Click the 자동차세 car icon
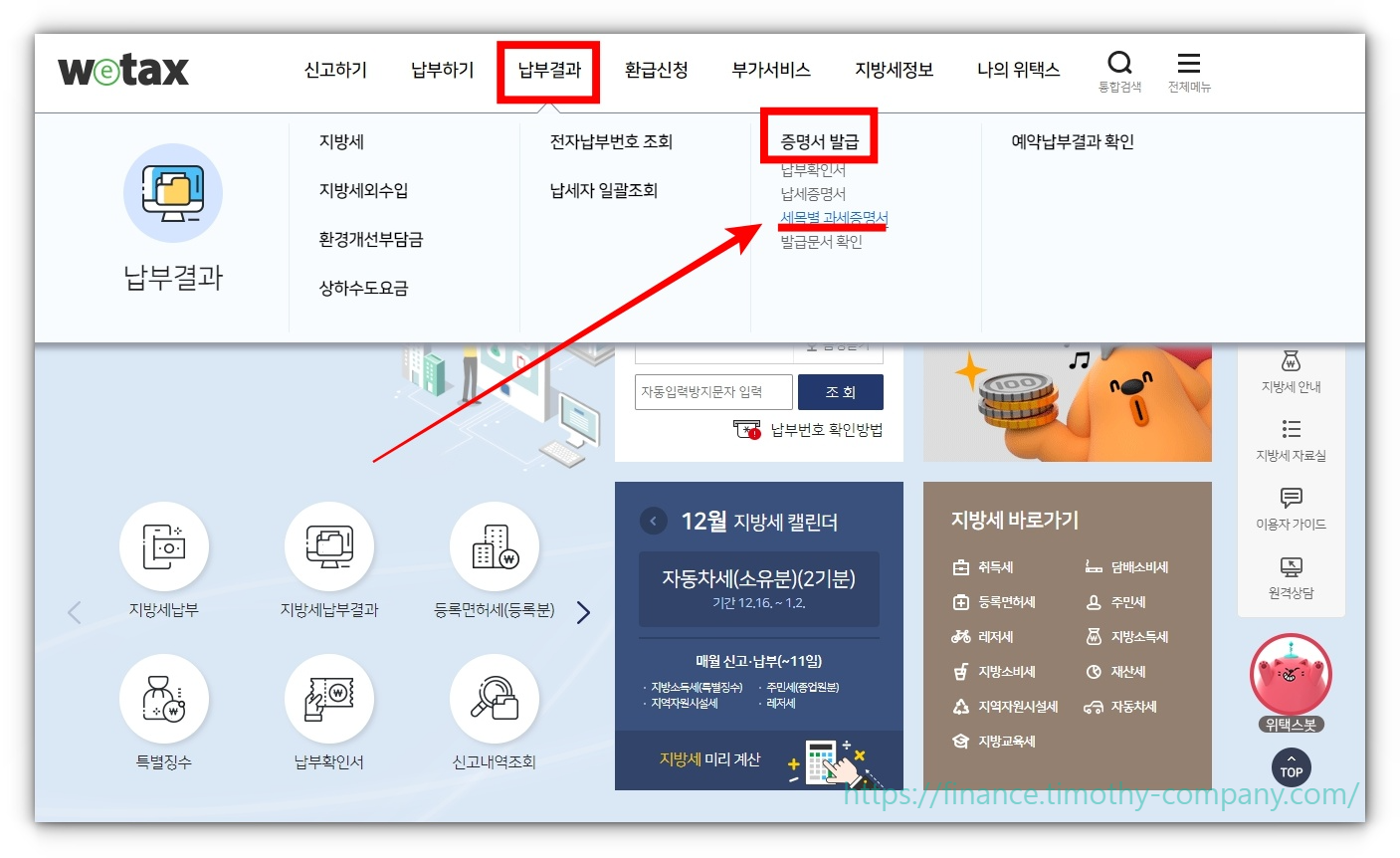The width and height of the screenshot is (1400, 858). click(x=1096, y=707)
